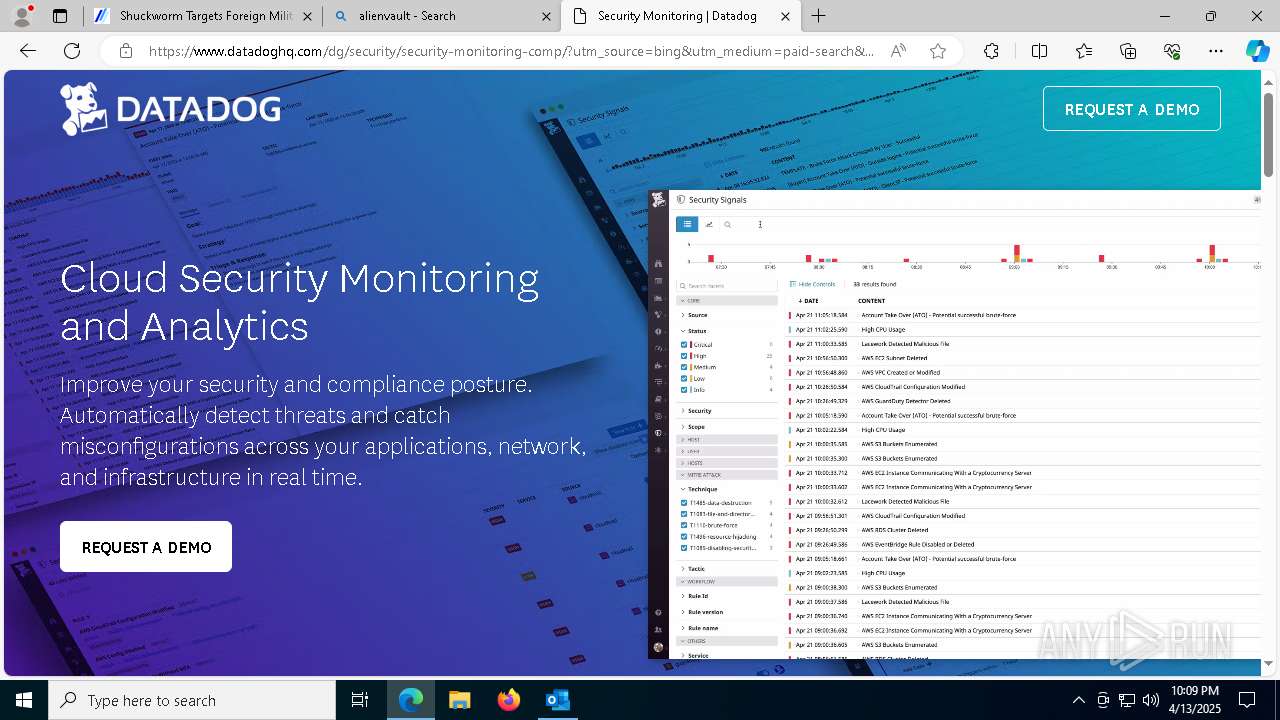1280x720 pixels.
Task: Open the volume control in system tray
Action: point(1151,700)
